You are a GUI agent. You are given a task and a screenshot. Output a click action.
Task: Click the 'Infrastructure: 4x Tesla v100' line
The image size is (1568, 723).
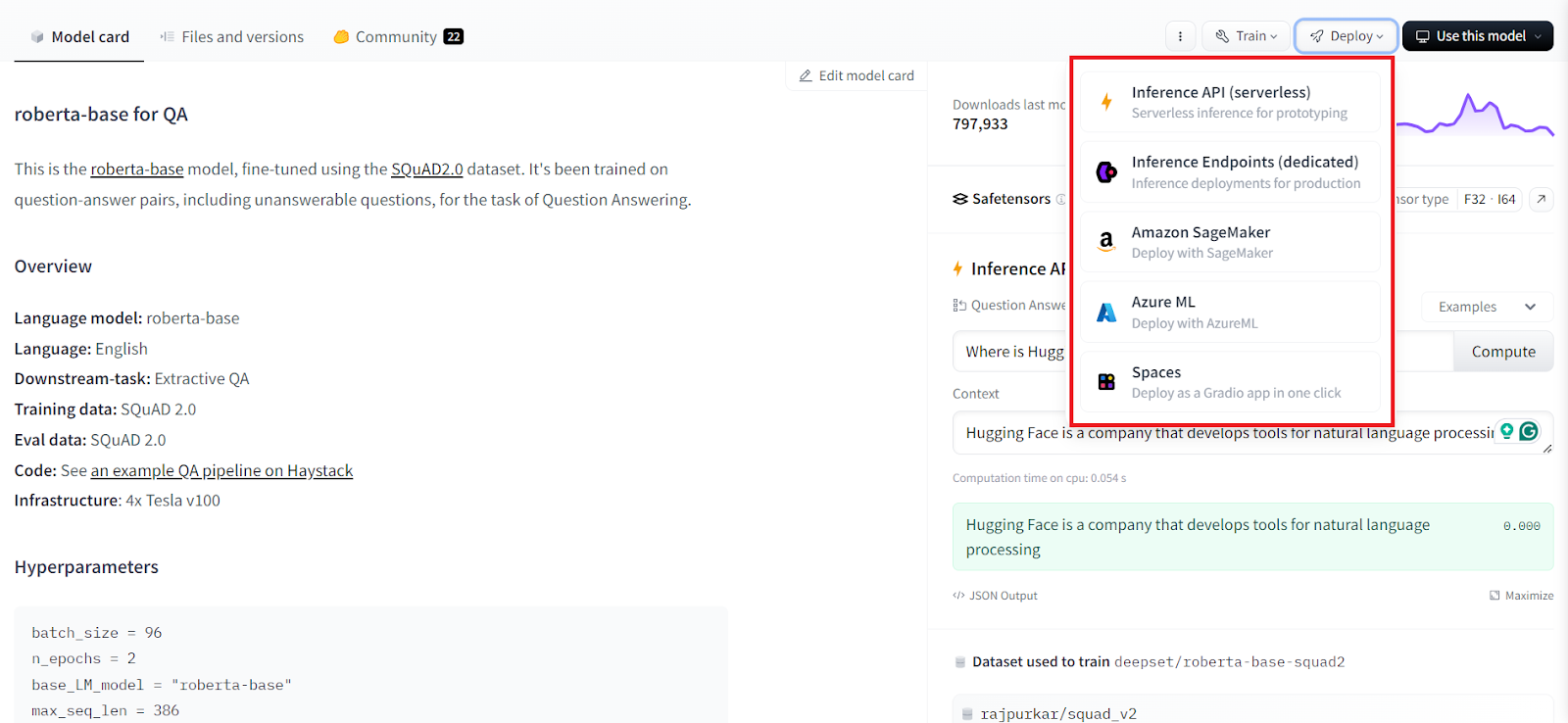coord(118,501)
